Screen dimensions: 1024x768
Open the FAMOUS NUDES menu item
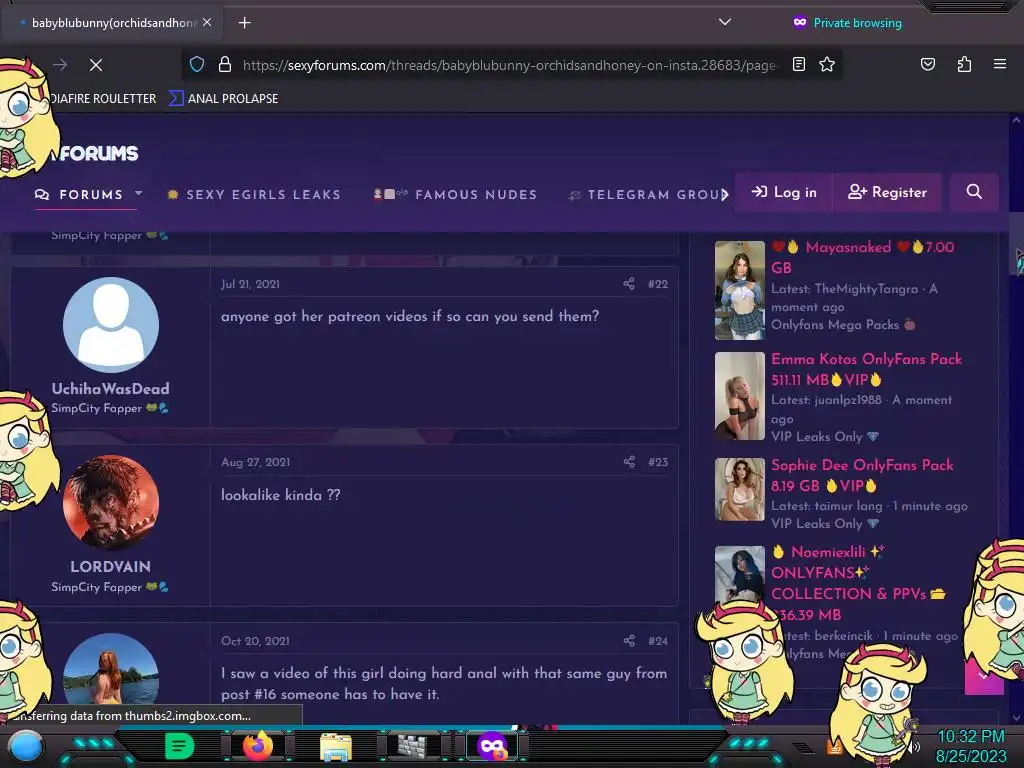click(x=455, y=195)
